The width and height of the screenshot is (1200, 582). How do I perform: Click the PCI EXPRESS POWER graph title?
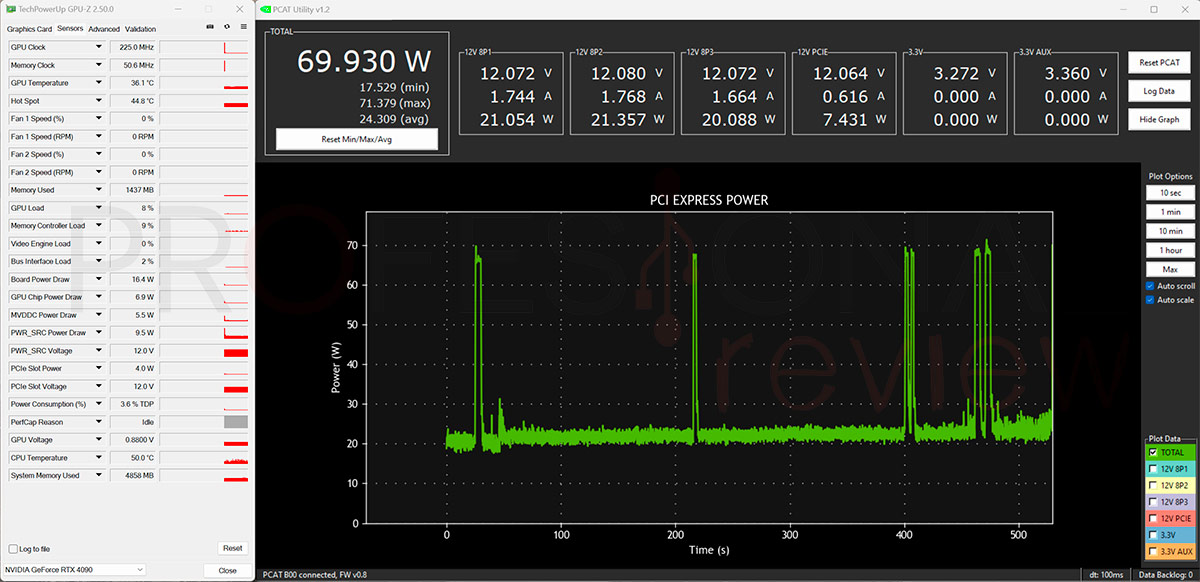[x=709, y=200]
